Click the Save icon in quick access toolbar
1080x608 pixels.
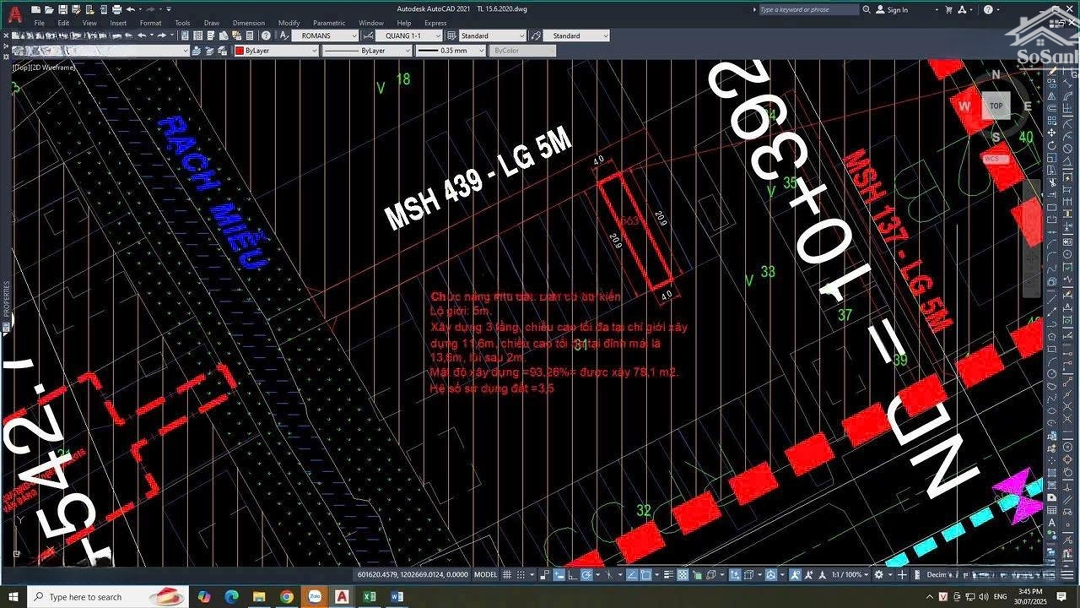63,10
